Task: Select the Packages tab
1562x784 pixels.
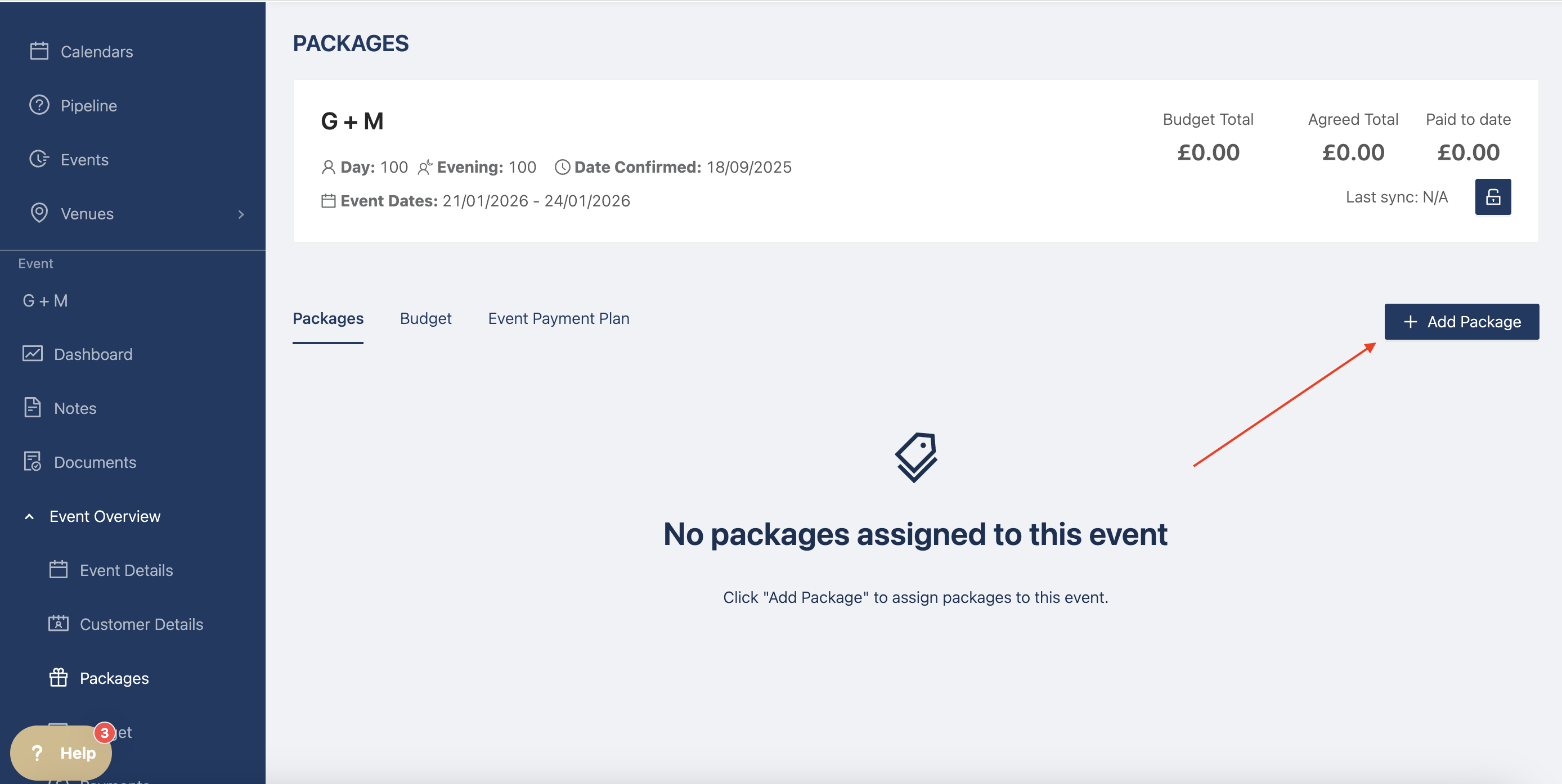Action: [328, 319]
